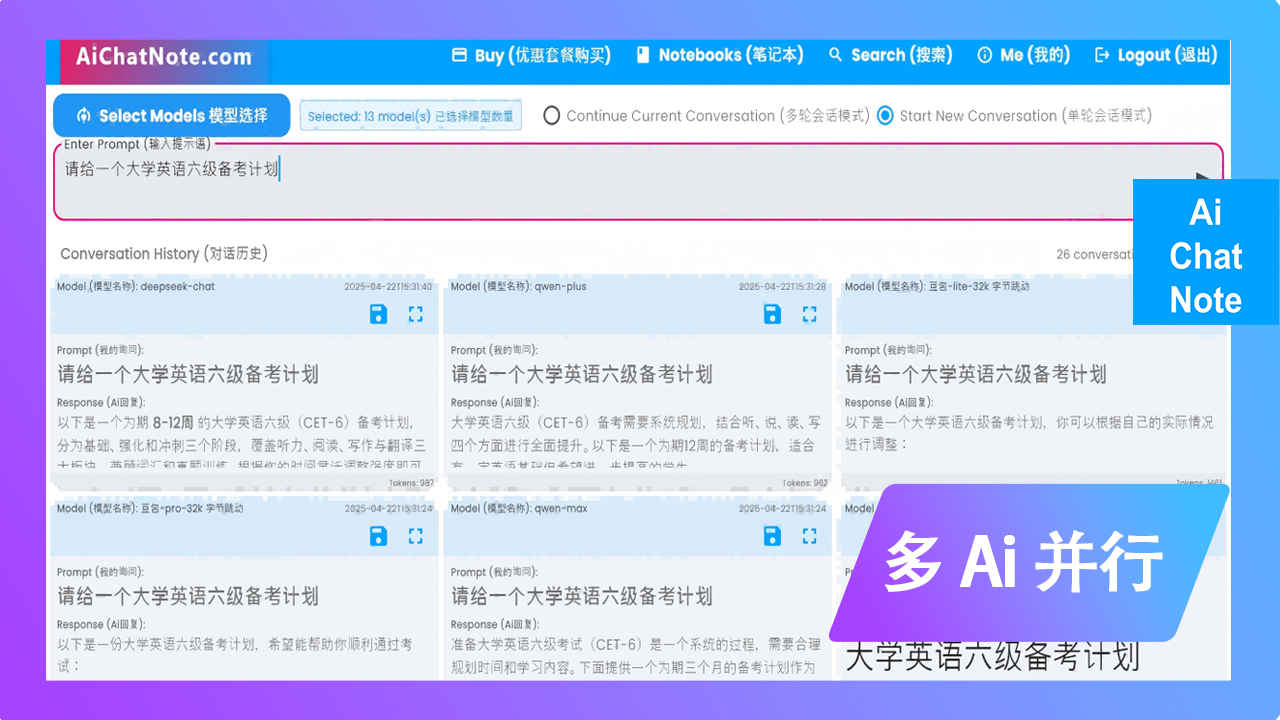The height and width of the screenshot is (720, 1280).
Task: Click the deepseek-chat timestamp 2025-04-22T15:31:40
Action: tap(388, 287)
